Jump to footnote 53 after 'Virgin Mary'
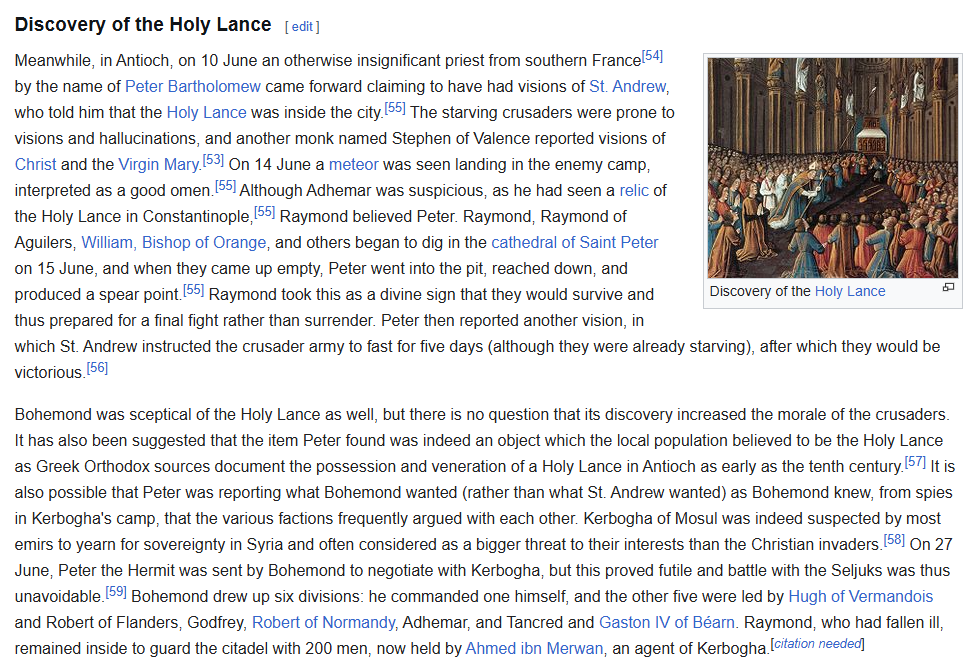Screen dimensions: 971x665 tap(213, 160)
